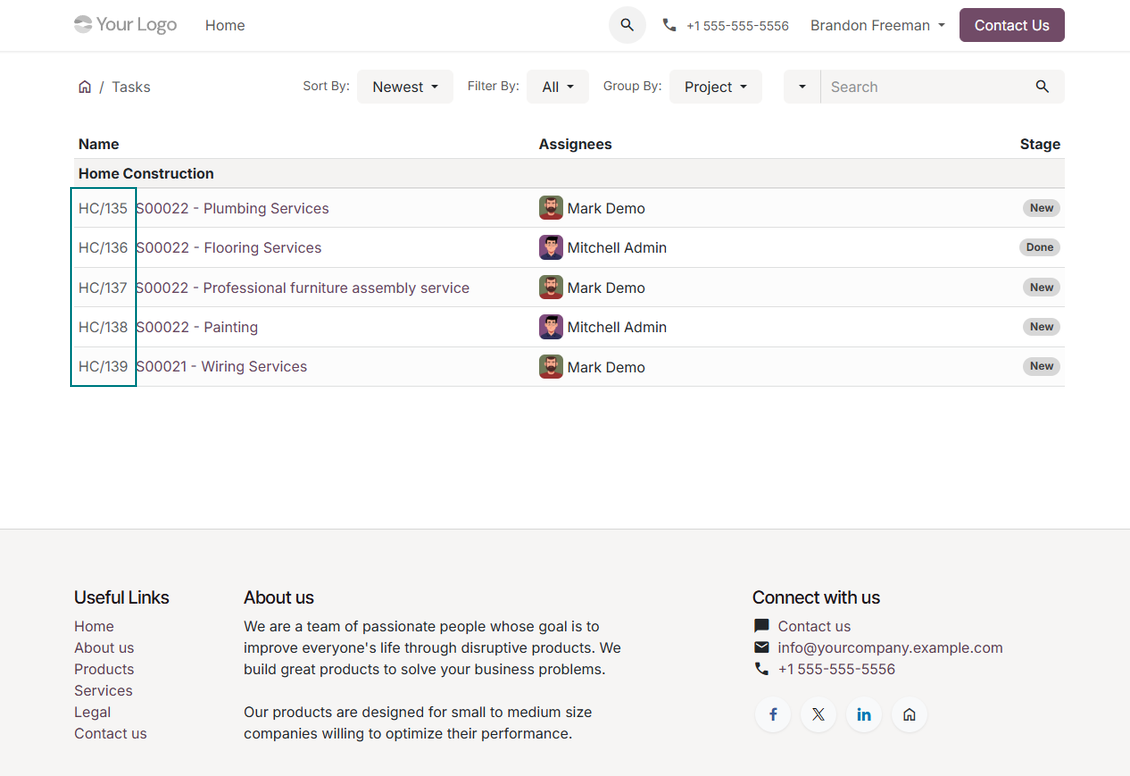1130x776 pixels.
Task: Click task ID HC/137
Action: click(103, 287)
